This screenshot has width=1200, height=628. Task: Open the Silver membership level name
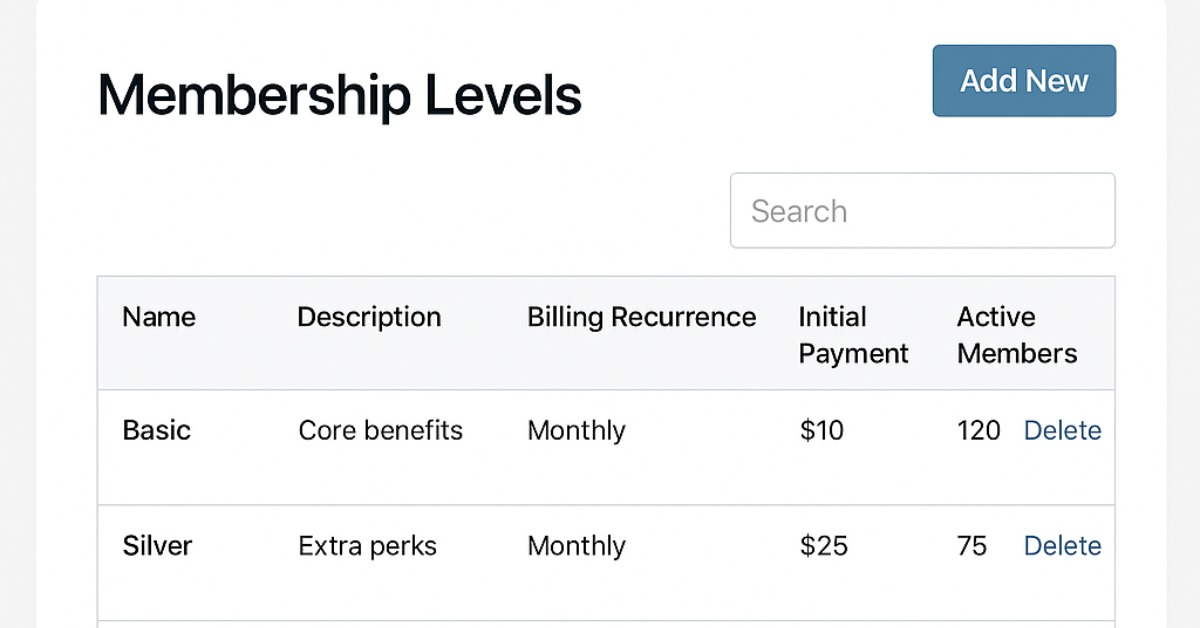(x=157, y=546)
